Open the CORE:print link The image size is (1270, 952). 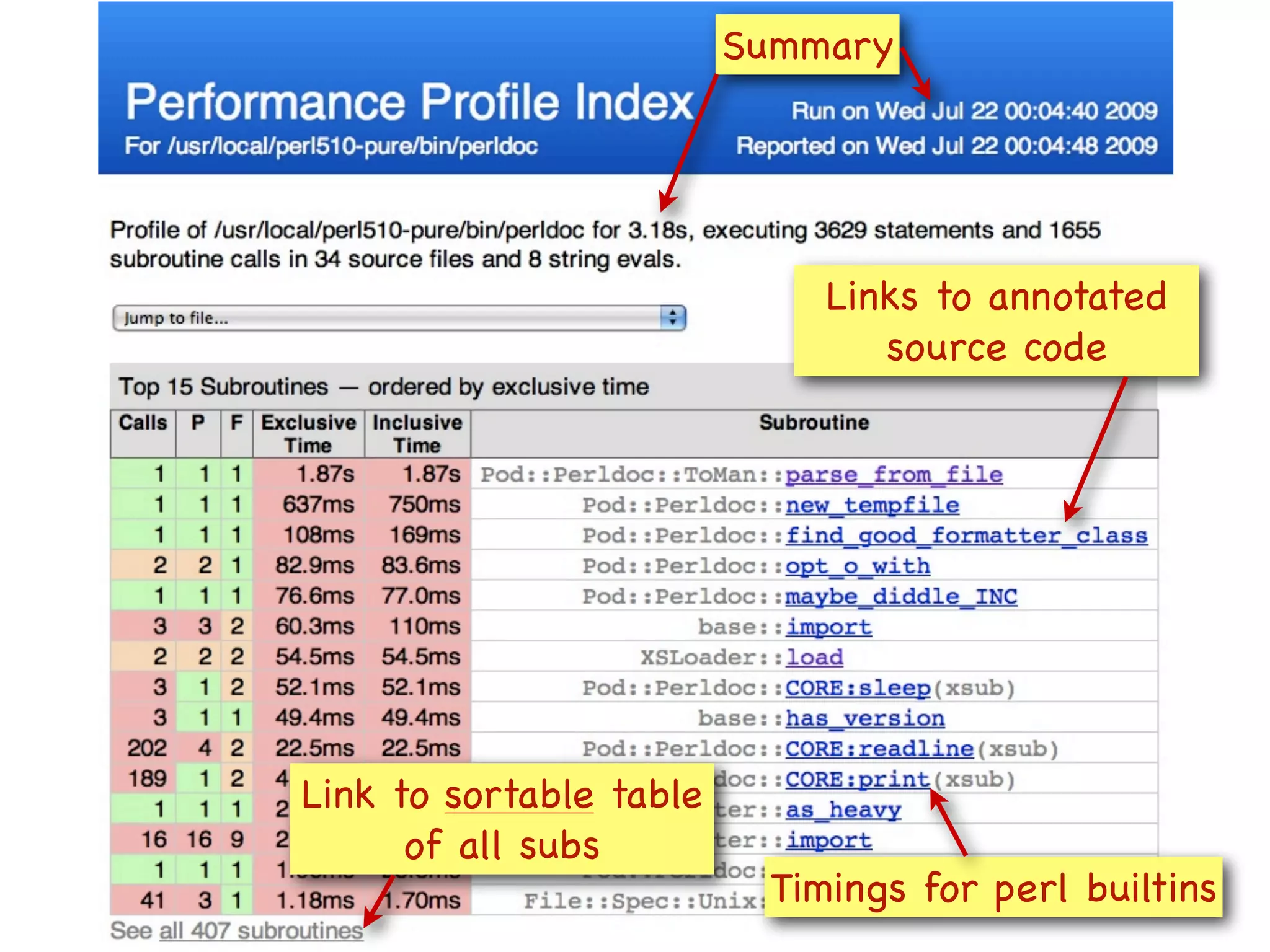[x=858, y=779]
